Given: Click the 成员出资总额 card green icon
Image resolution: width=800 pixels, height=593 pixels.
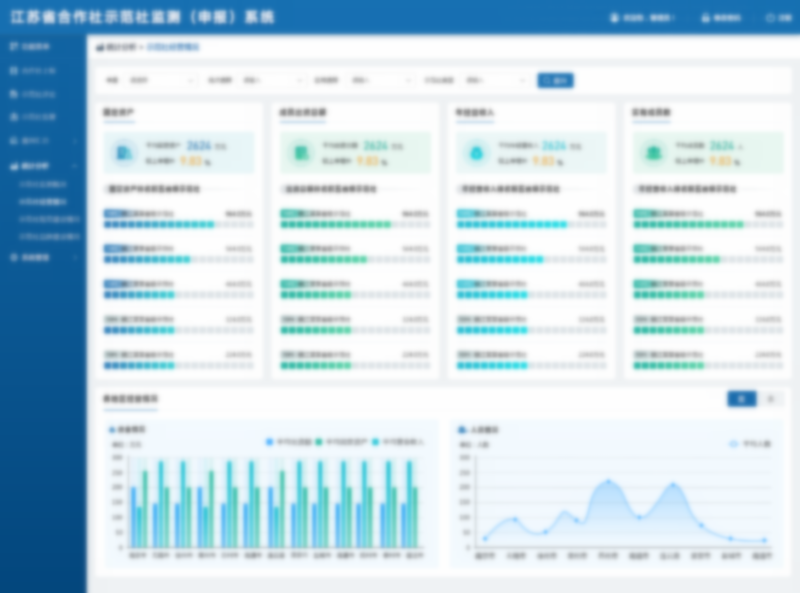Looking at the screenshot, I should click(300, 153).
